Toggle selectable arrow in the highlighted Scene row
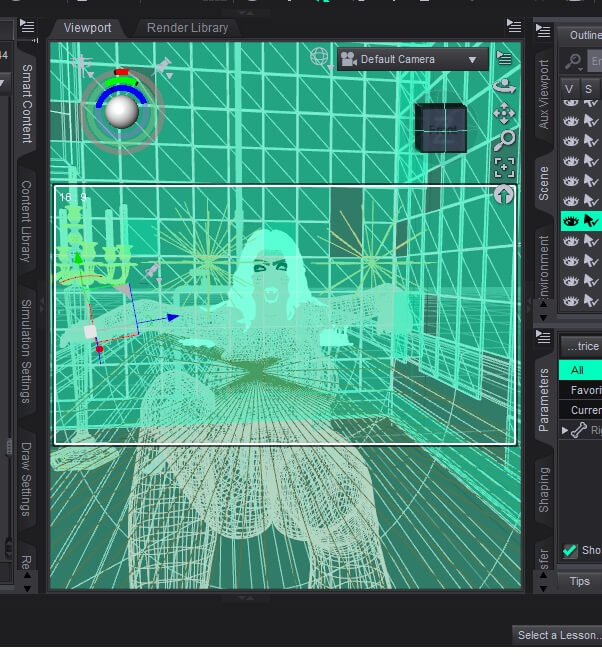Viewport: 602px width, 661px height. [591, 221]
